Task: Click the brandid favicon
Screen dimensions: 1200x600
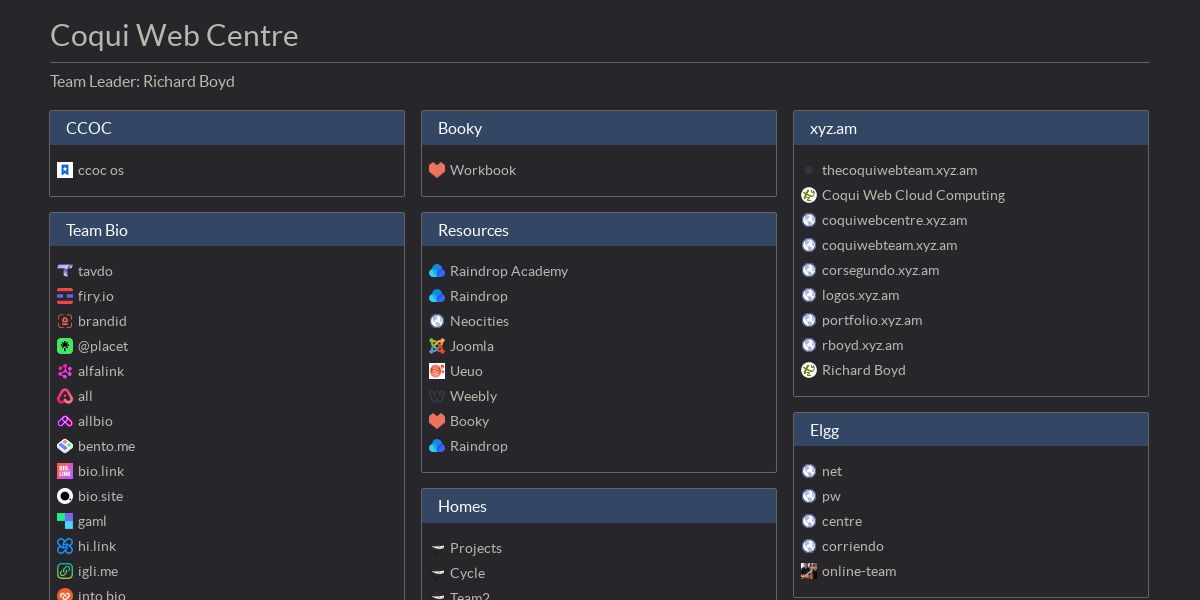Action: (x=65, y=321)
